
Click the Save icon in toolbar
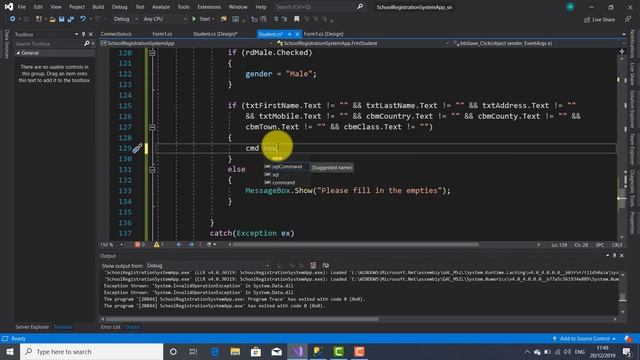click(x=61, y=19)
